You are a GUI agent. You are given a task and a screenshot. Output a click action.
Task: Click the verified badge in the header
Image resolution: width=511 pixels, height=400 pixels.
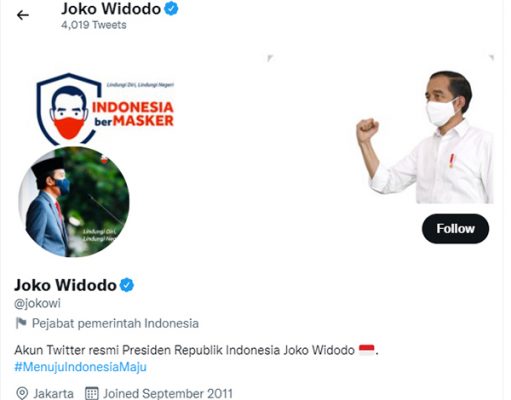click(x=171, y=8)
